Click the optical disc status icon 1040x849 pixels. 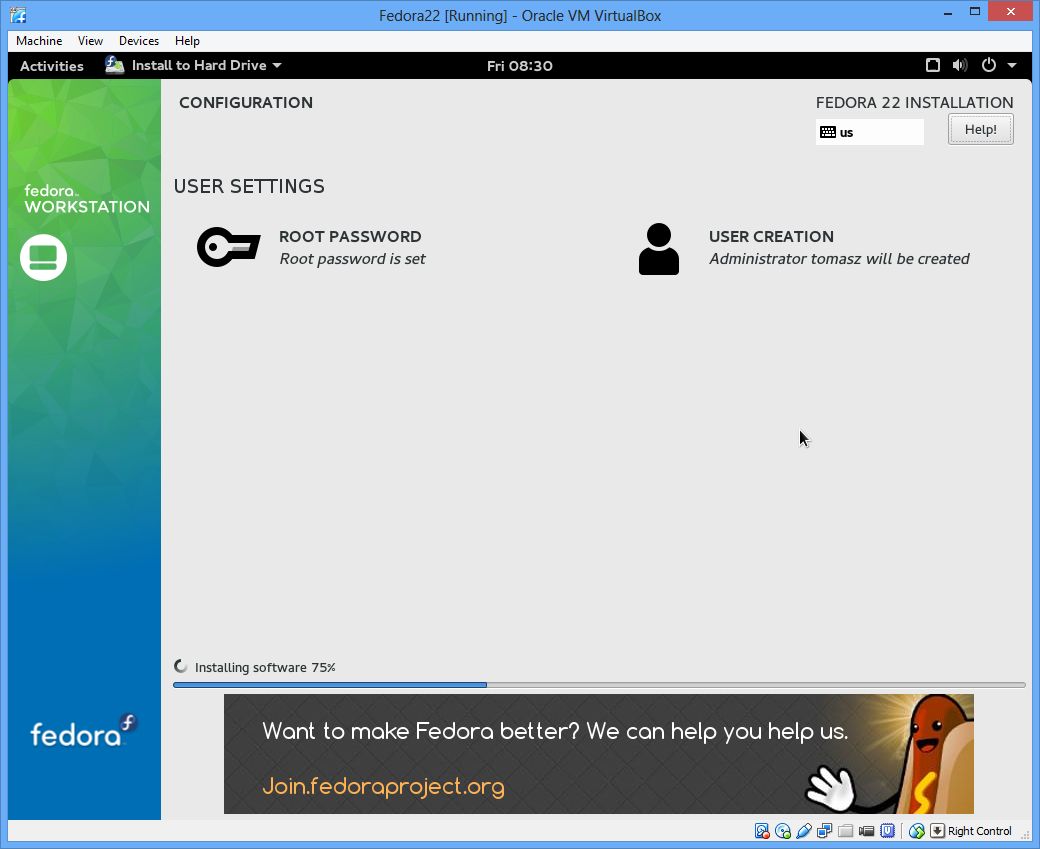point(783,830)
